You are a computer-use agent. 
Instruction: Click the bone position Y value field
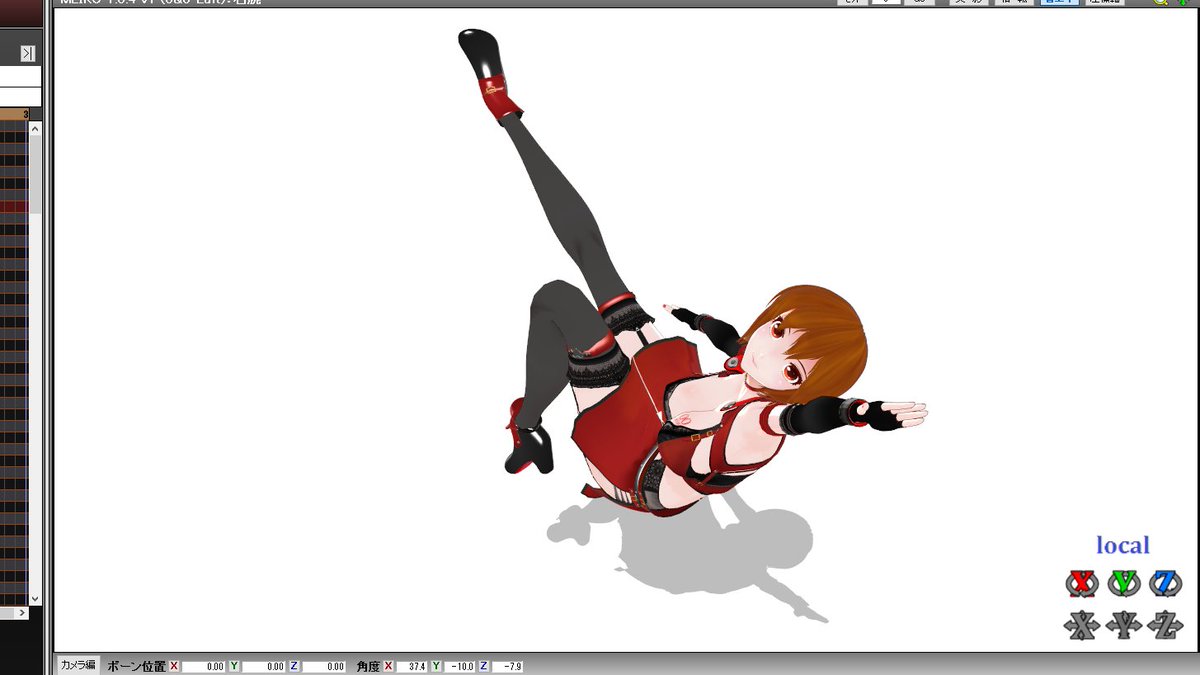pyautogui.click(x=263, y=666)
